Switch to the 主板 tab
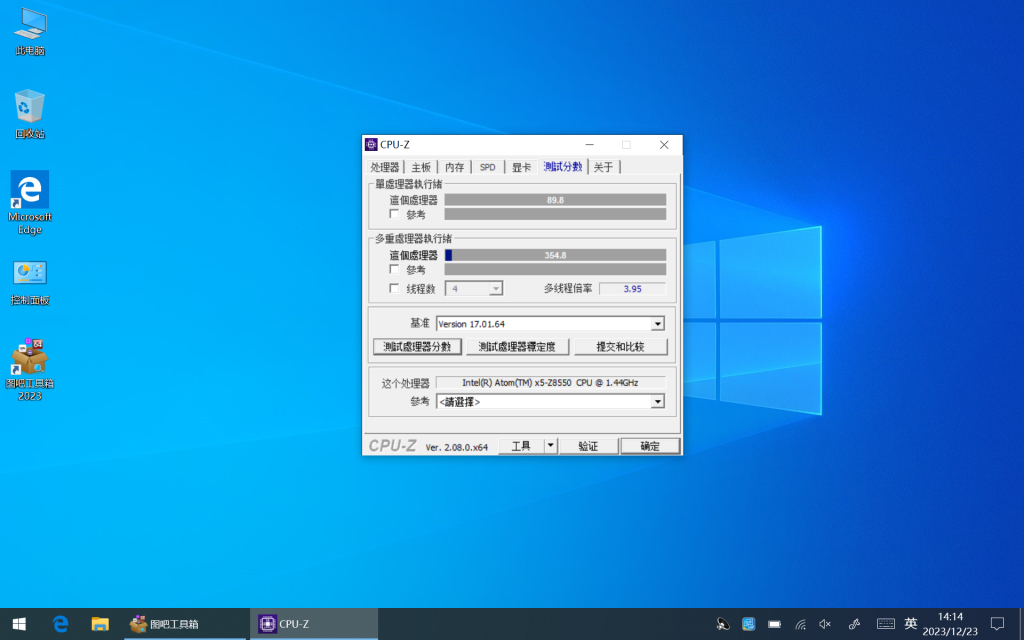 421,167
